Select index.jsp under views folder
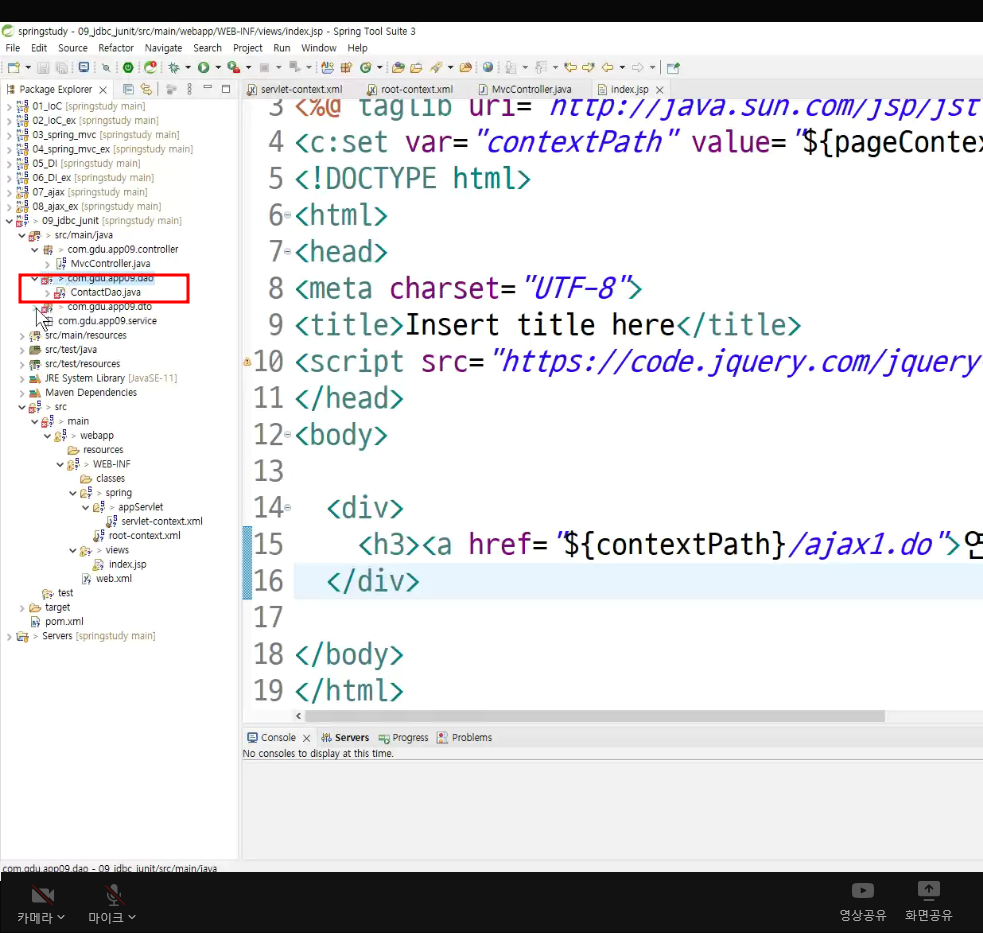 click(x=127, y=564)
